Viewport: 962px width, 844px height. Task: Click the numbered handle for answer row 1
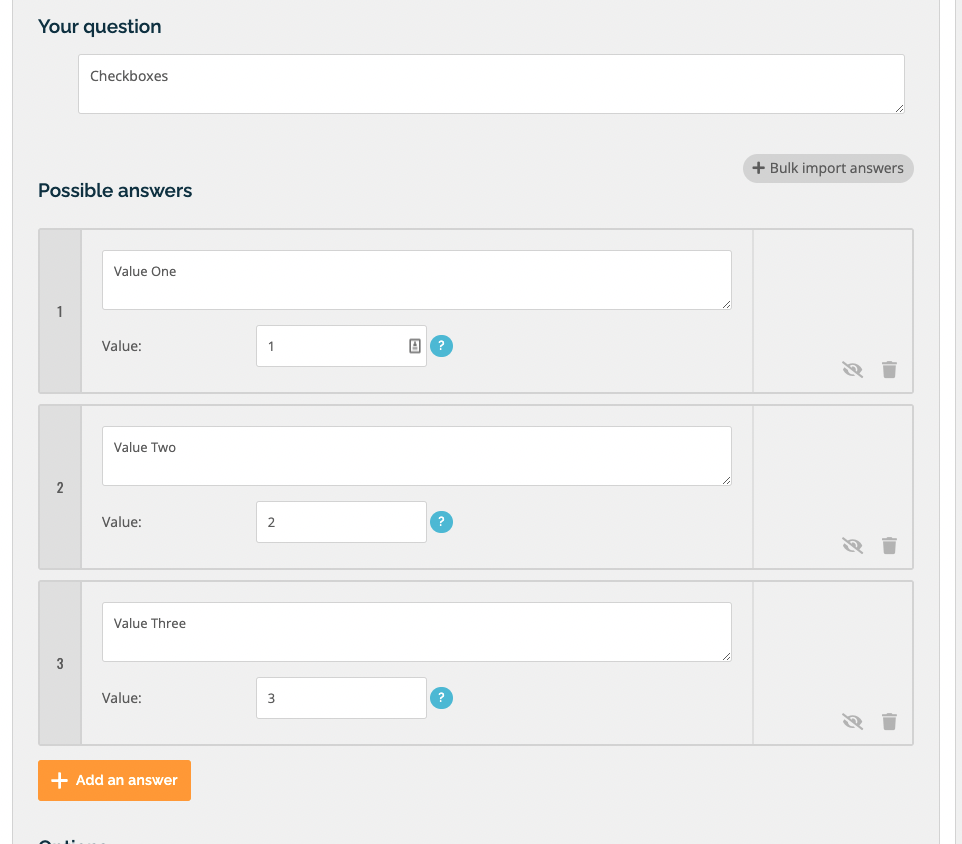click(59, 311)
